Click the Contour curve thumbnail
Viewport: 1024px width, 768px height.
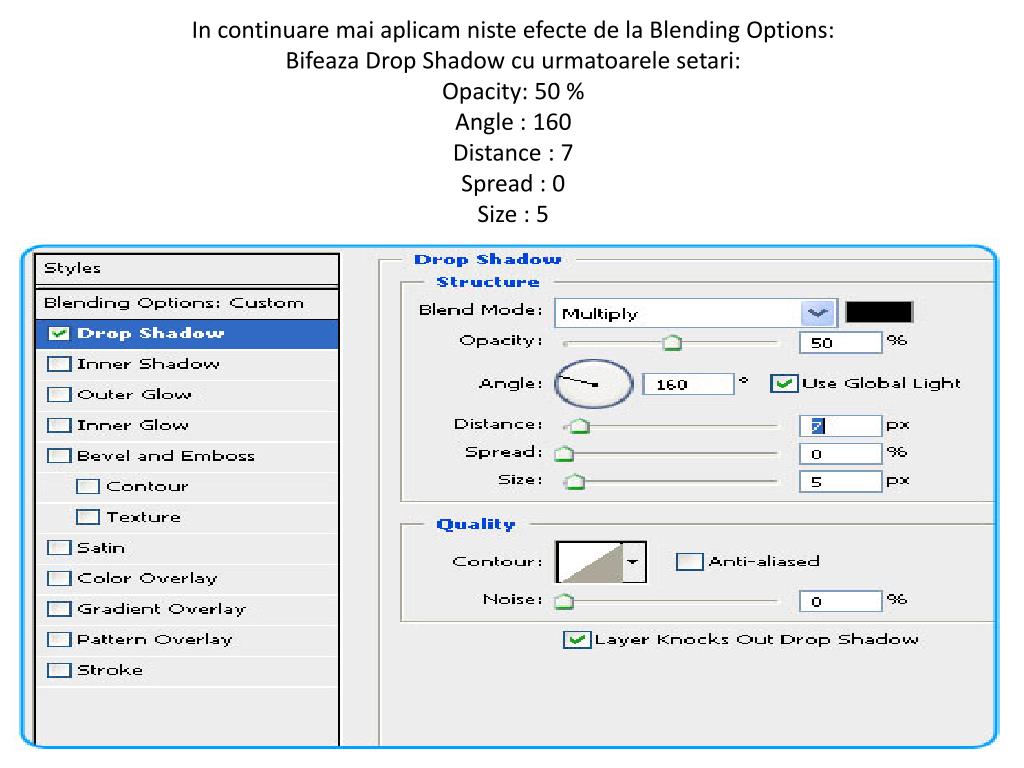[590, 562]
